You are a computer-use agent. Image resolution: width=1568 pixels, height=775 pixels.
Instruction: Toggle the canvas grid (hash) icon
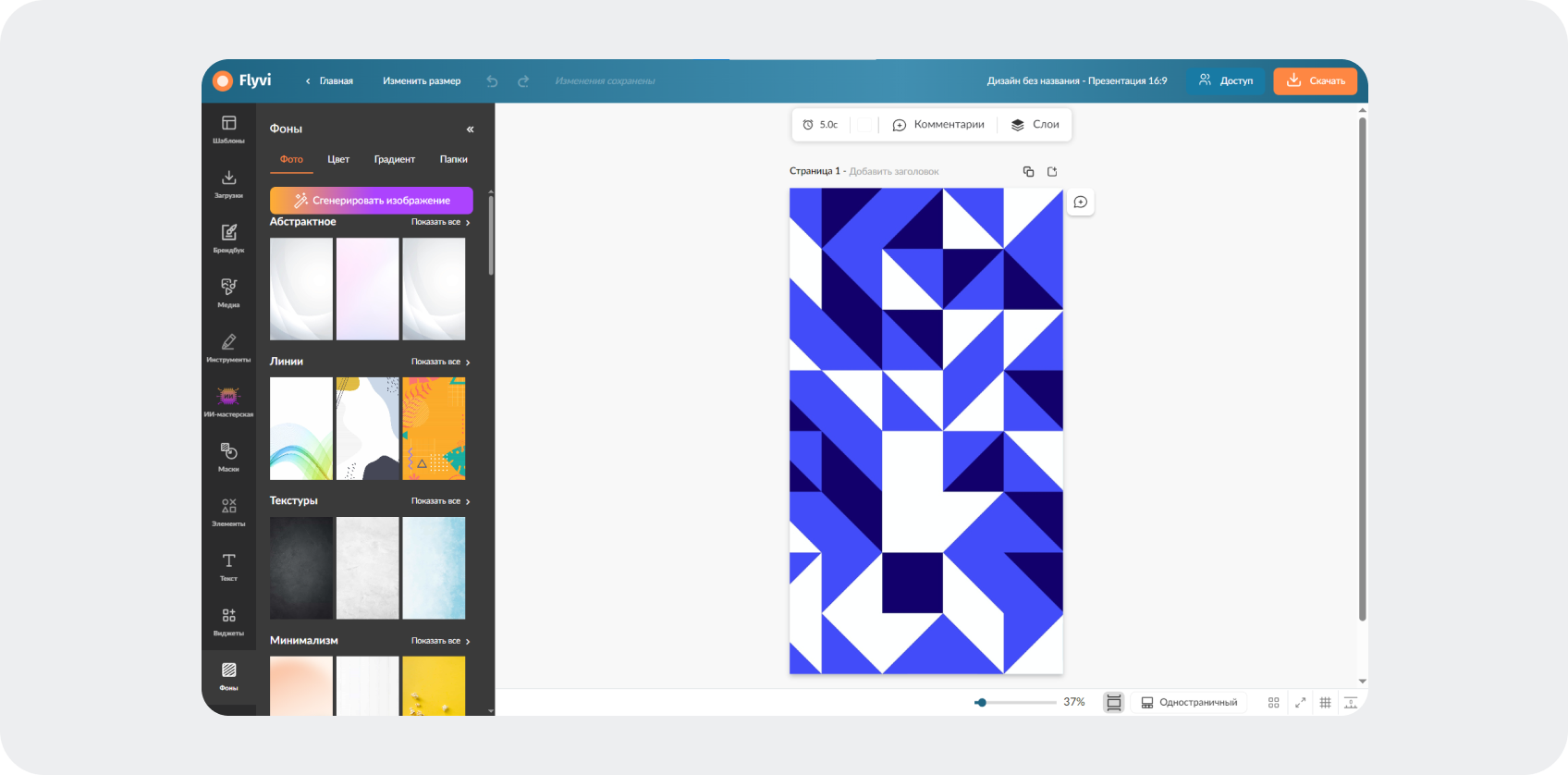1325,703
